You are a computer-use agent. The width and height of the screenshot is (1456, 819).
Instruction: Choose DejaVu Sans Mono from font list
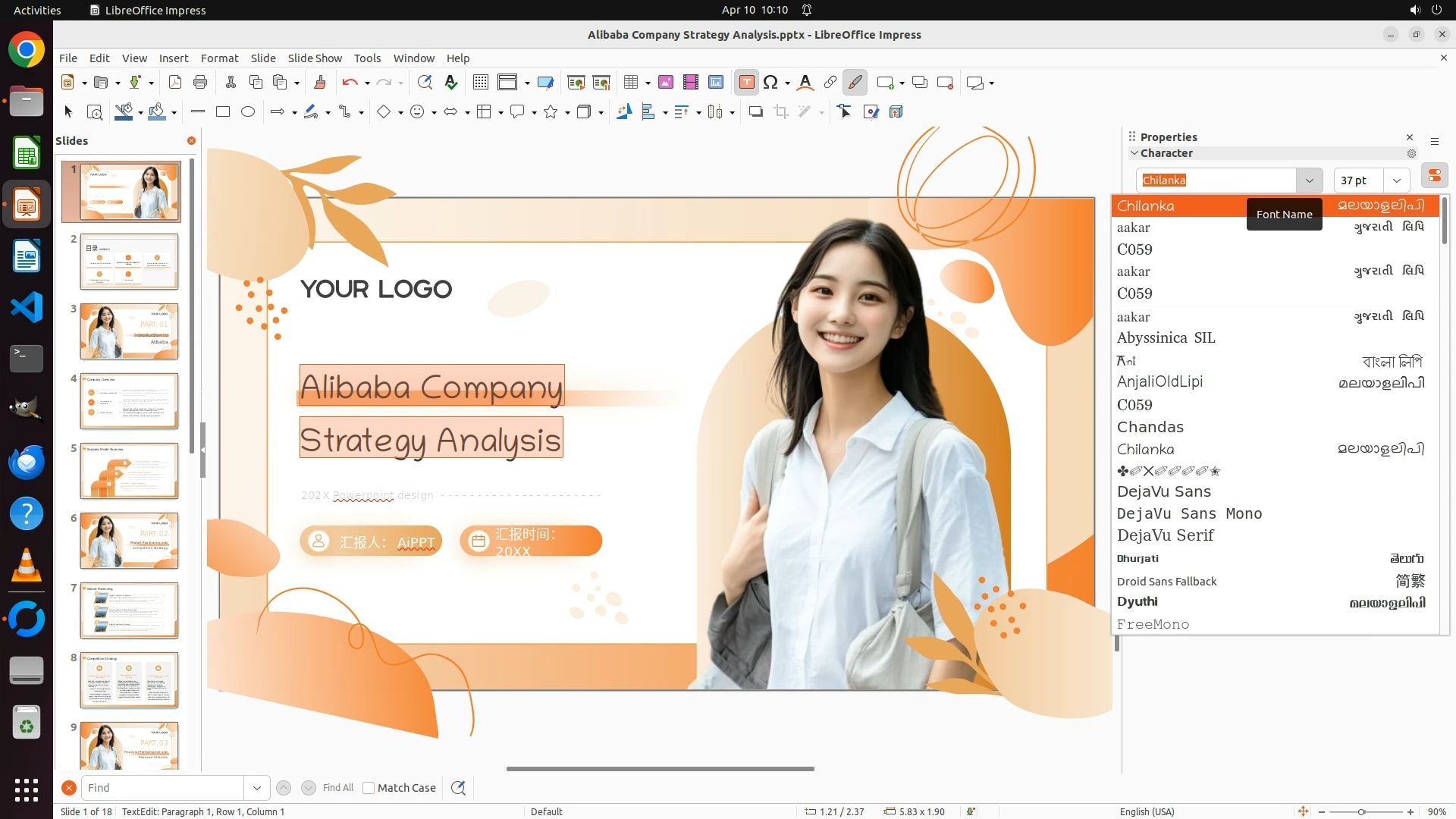(1189, 513)
